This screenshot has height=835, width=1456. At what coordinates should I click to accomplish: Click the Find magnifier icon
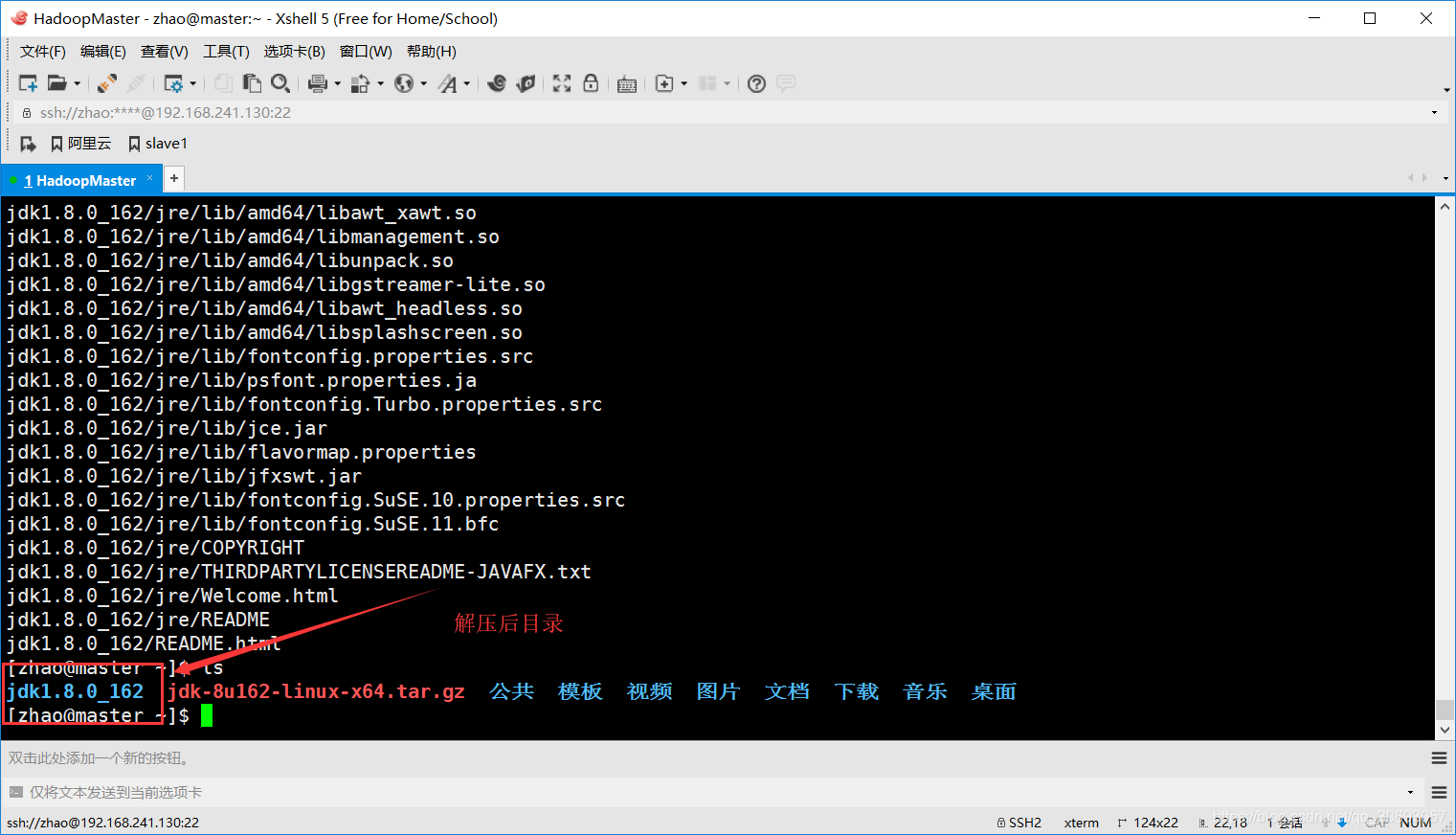(x=280, y=83)
